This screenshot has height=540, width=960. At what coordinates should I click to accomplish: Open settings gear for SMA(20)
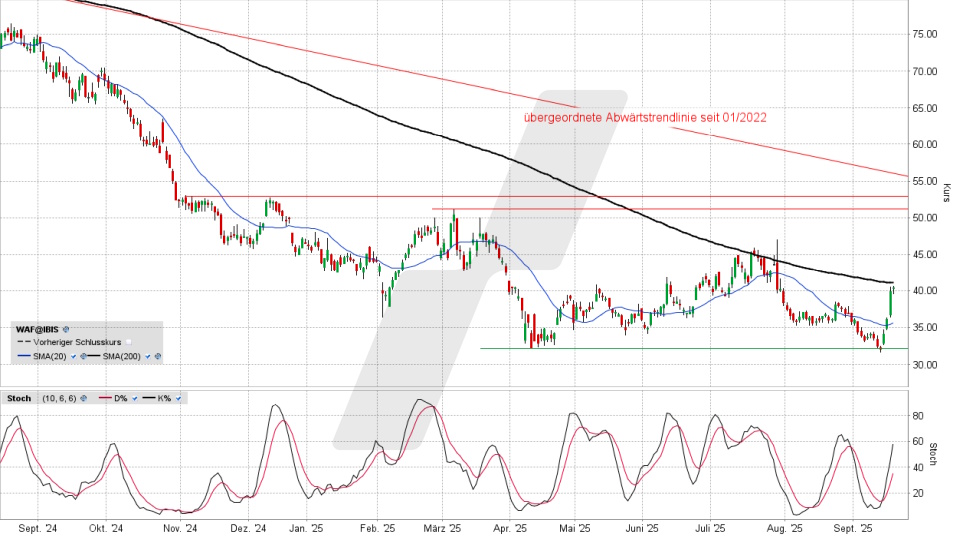[83, 356]
